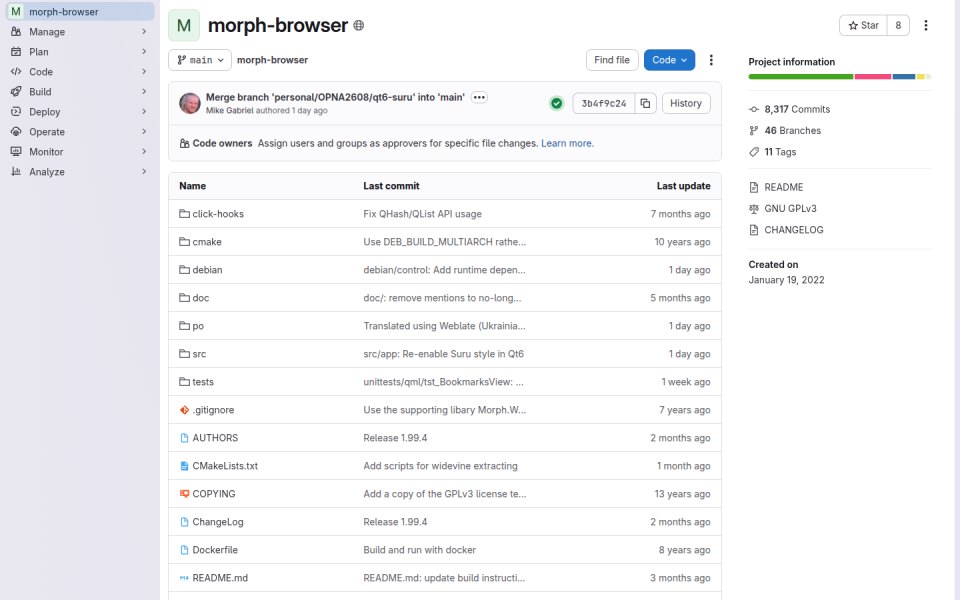Click Mike Gabriel's avatar image
960x600 pixels.
pyautogui.click(x=190, y=103)
